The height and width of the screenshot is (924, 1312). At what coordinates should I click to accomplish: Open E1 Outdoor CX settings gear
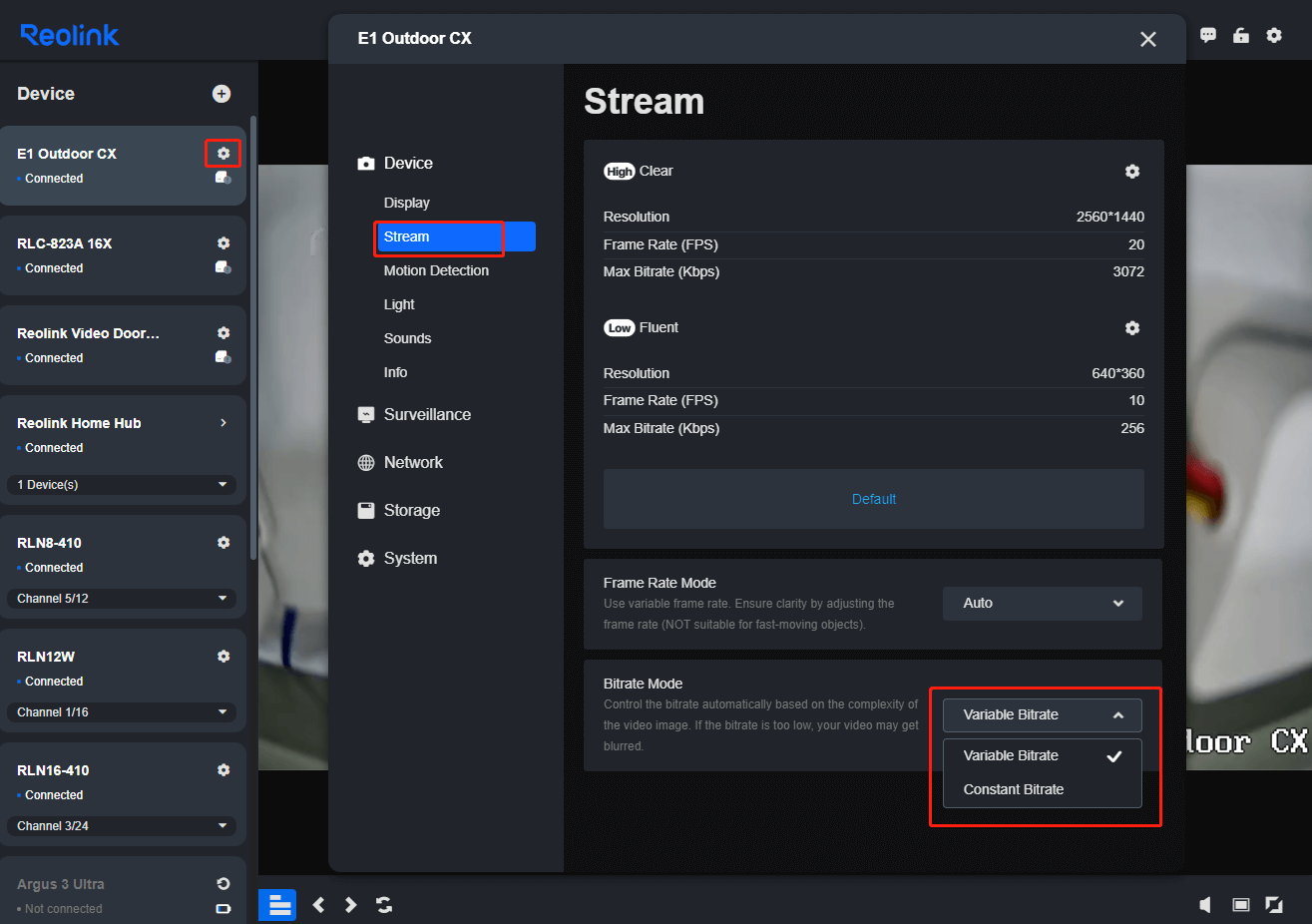(x=223, y=153)
